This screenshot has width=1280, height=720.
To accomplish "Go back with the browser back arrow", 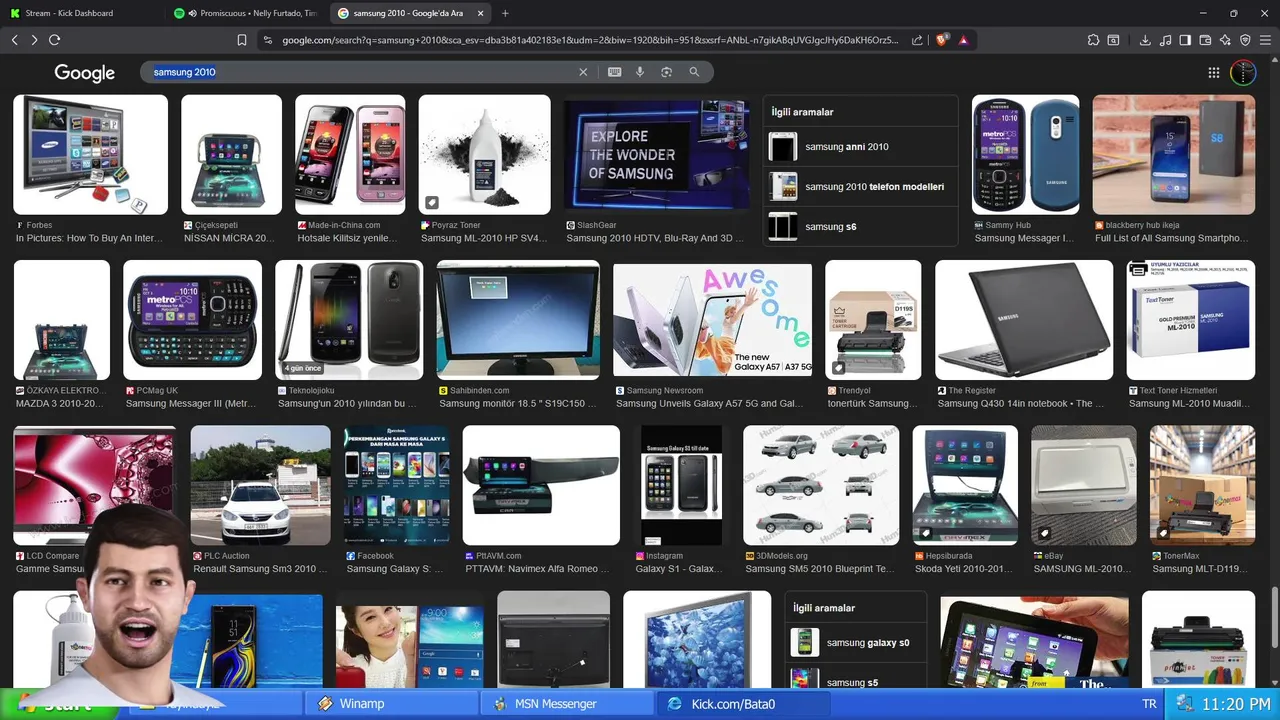I will click(14, 40).
